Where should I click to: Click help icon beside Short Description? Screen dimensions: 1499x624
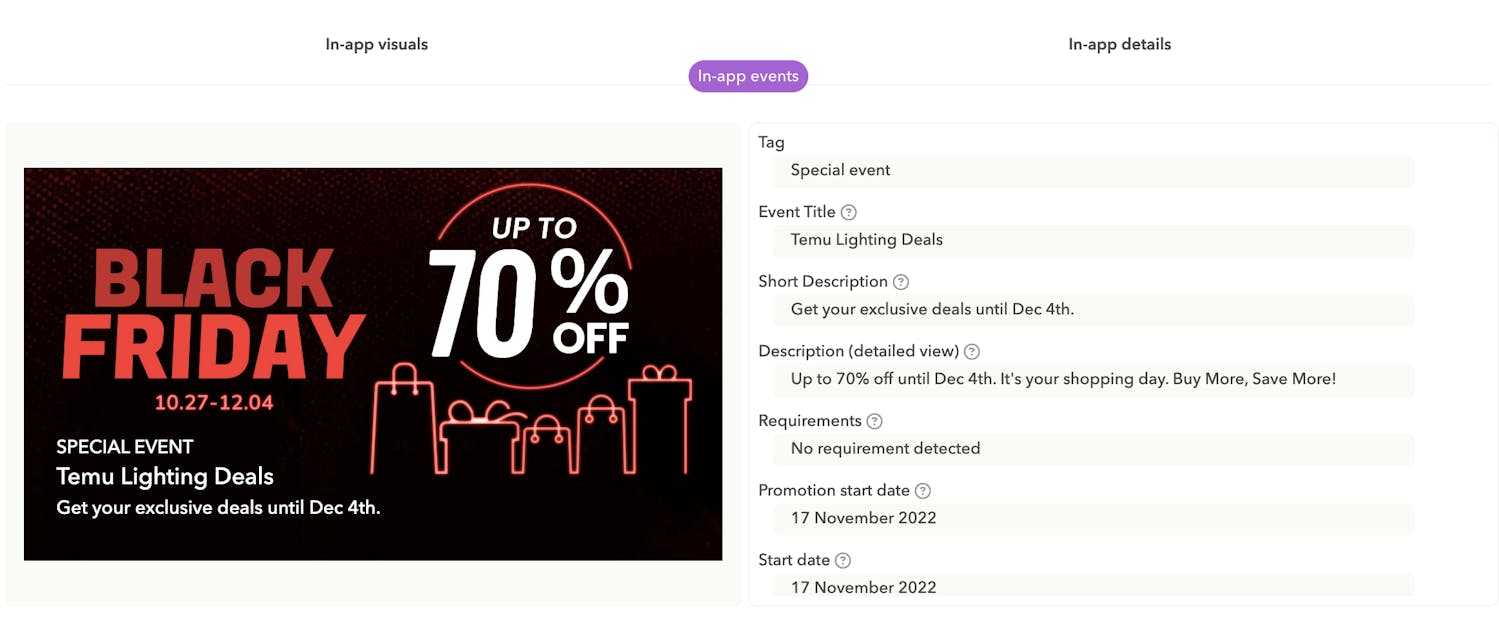pos(901,282)
